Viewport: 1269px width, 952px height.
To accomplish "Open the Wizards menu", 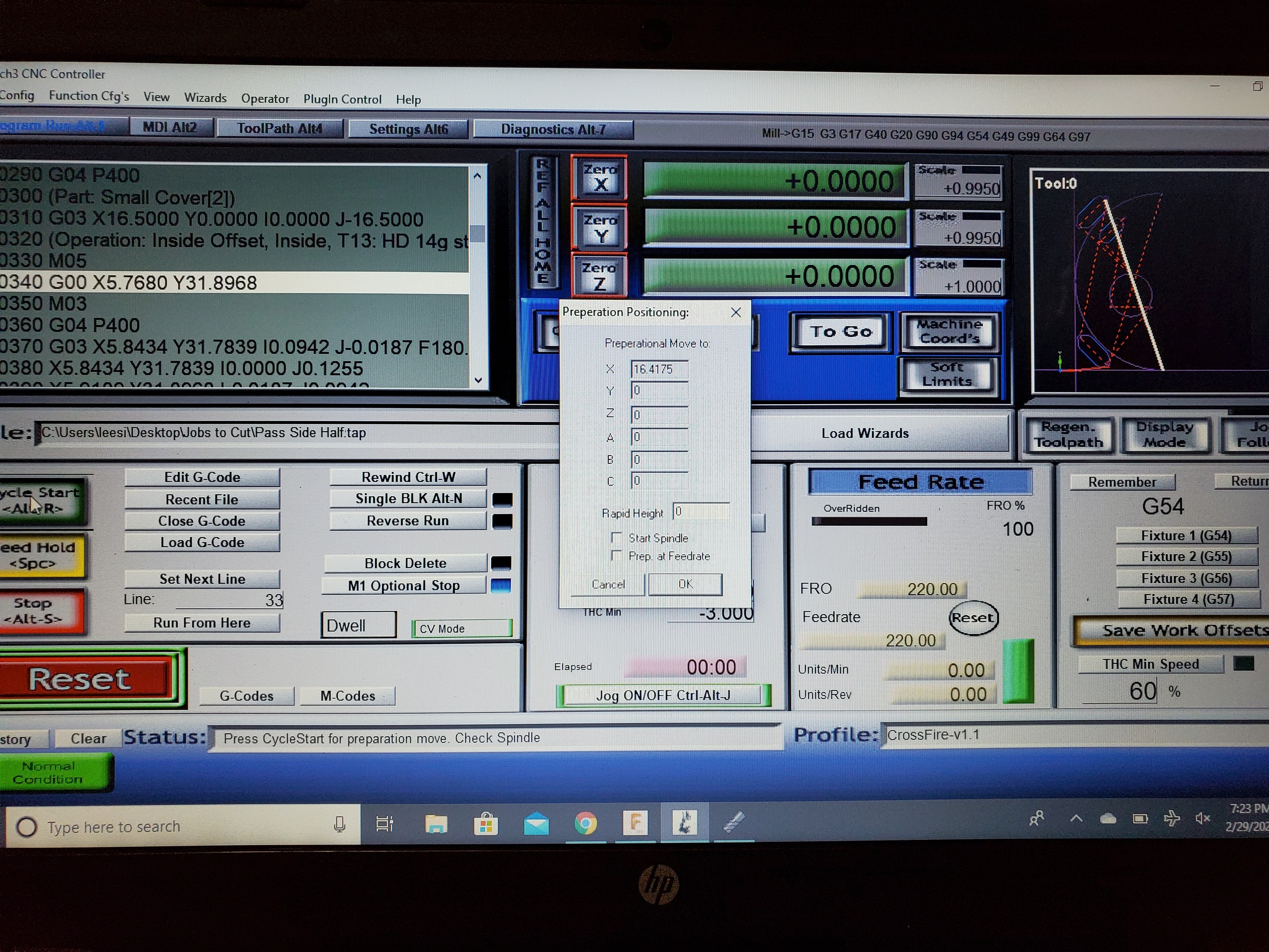I will pos(205,97).
